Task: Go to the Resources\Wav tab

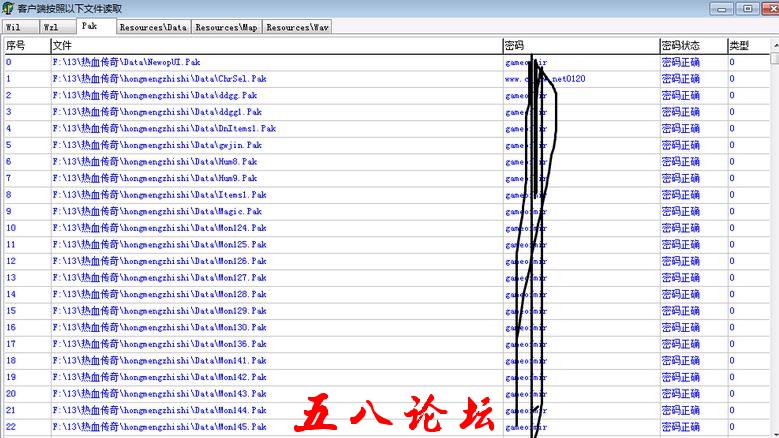Action: 298,28
